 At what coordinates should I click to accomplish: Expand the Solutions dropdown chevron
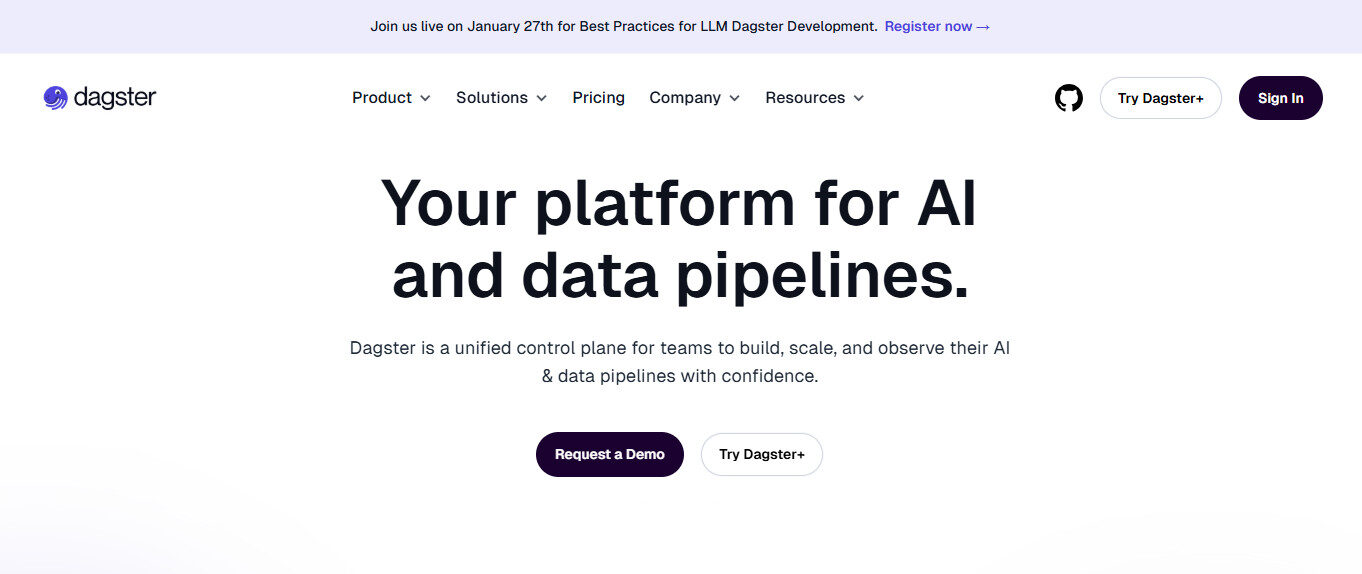tap(541, 98)
